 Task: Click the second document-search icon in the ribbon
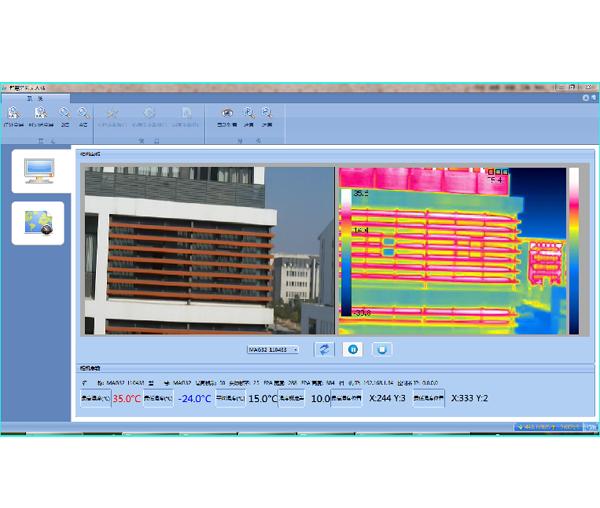coord(41,116)
